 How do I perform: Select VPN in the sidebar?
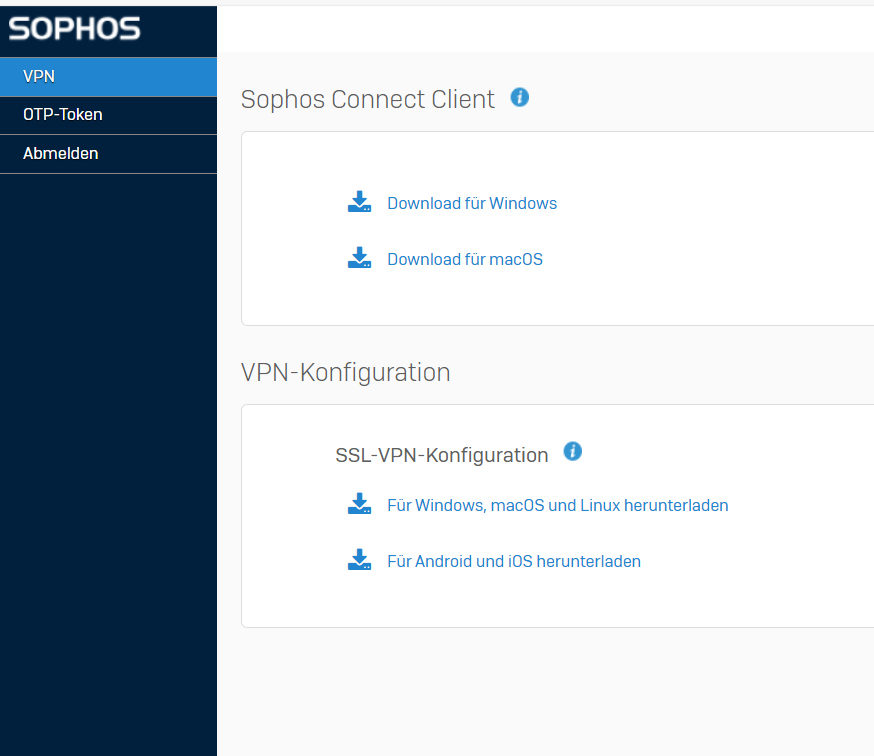[108, 77]
